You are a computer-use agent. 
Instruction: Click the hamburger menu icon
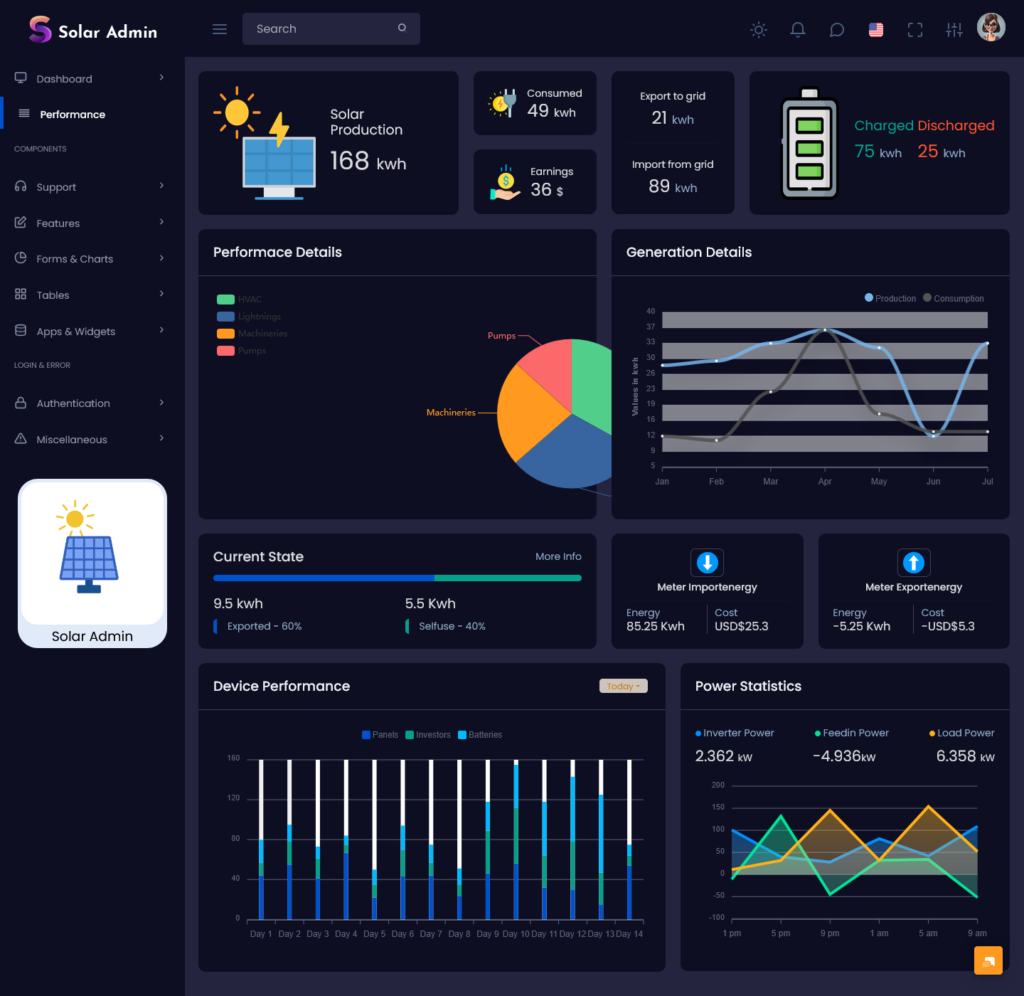tap(220, 29)
